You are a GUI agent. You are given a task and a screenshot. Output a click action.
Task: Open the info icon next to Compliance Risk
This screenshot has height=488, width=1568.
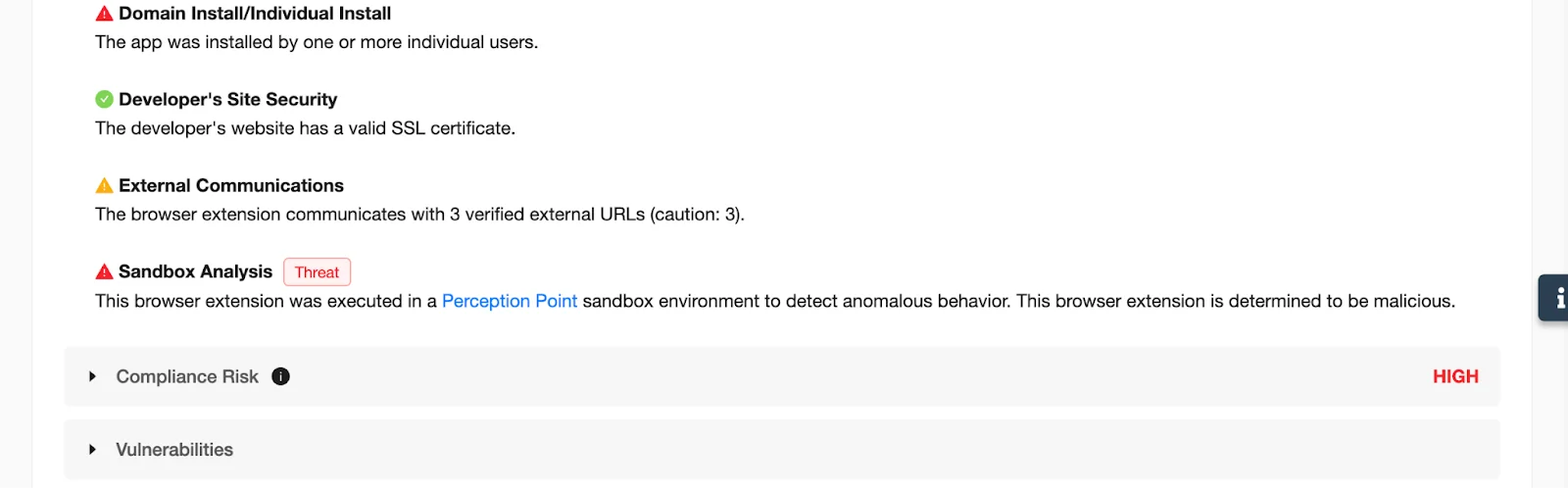tap(280, 376)
